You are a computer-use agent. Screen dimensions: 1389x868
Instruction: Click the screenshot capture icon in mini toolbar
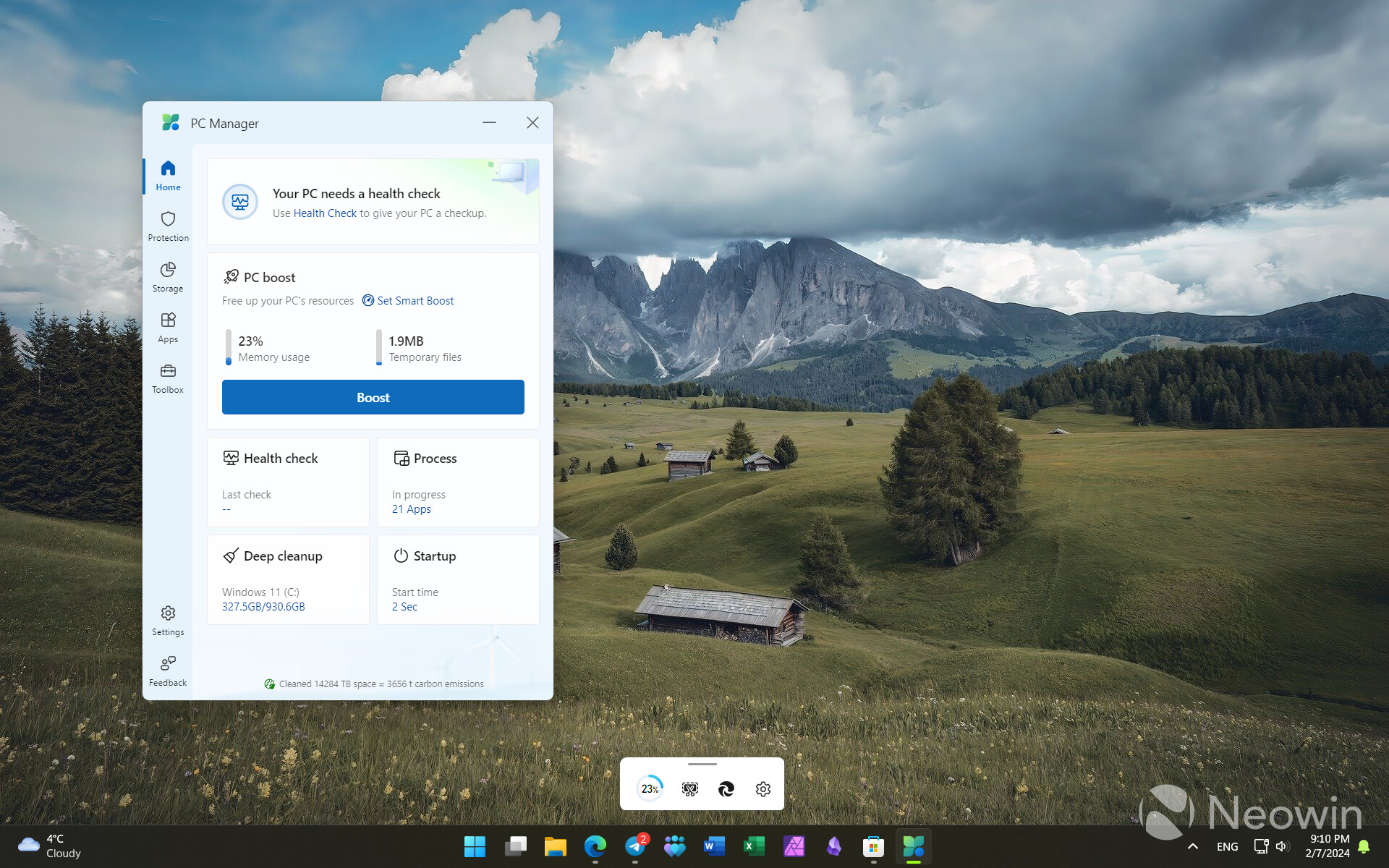pyautogui.click(x=690, y=789)
